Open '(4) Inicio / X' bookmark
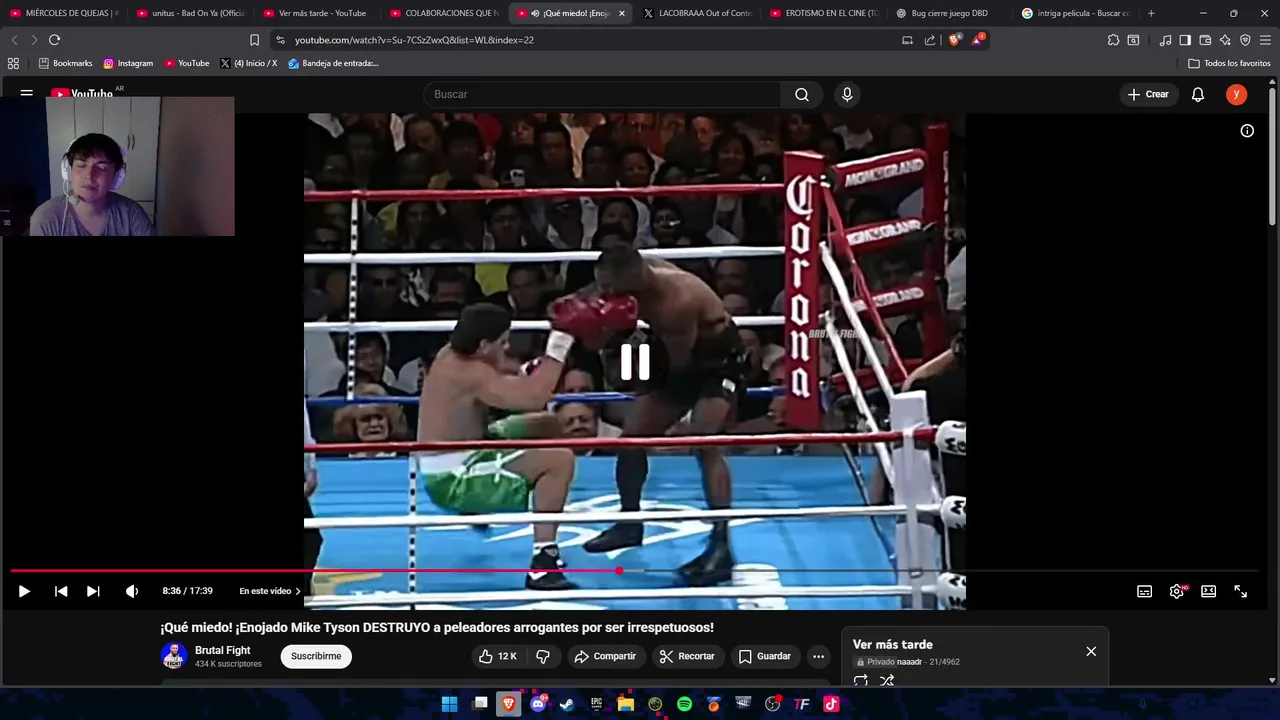The width and height of the screenshot is (1280, 720). [x=248, y=63]
